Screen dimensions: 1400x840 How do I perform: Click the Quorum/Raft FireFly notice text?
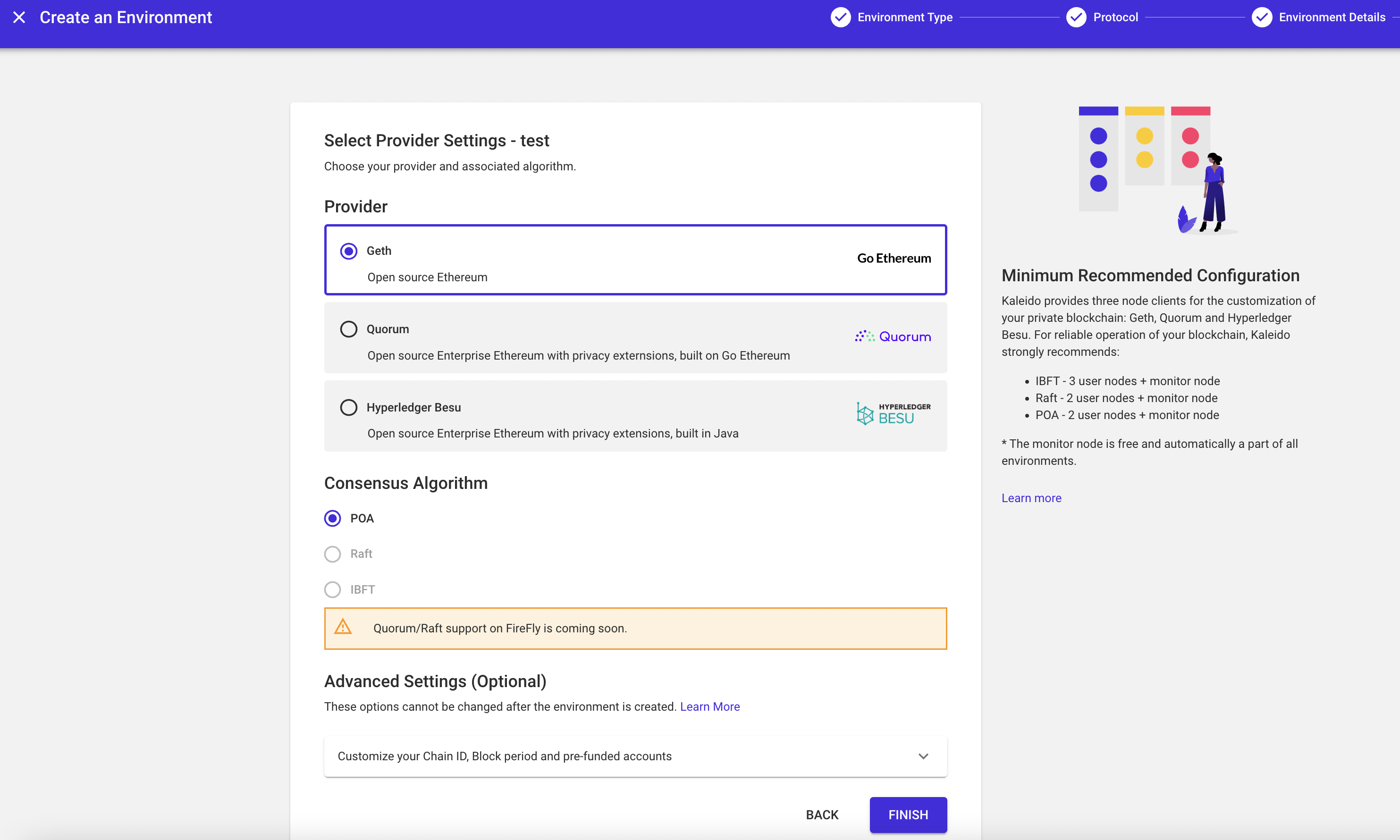pyautogui.click(x=500, y=629)
